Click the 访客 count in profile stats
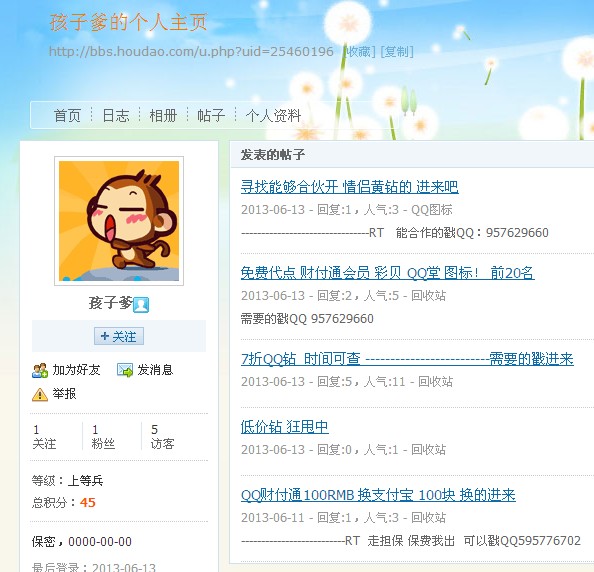The image size is (594, 572). point(163,437)
